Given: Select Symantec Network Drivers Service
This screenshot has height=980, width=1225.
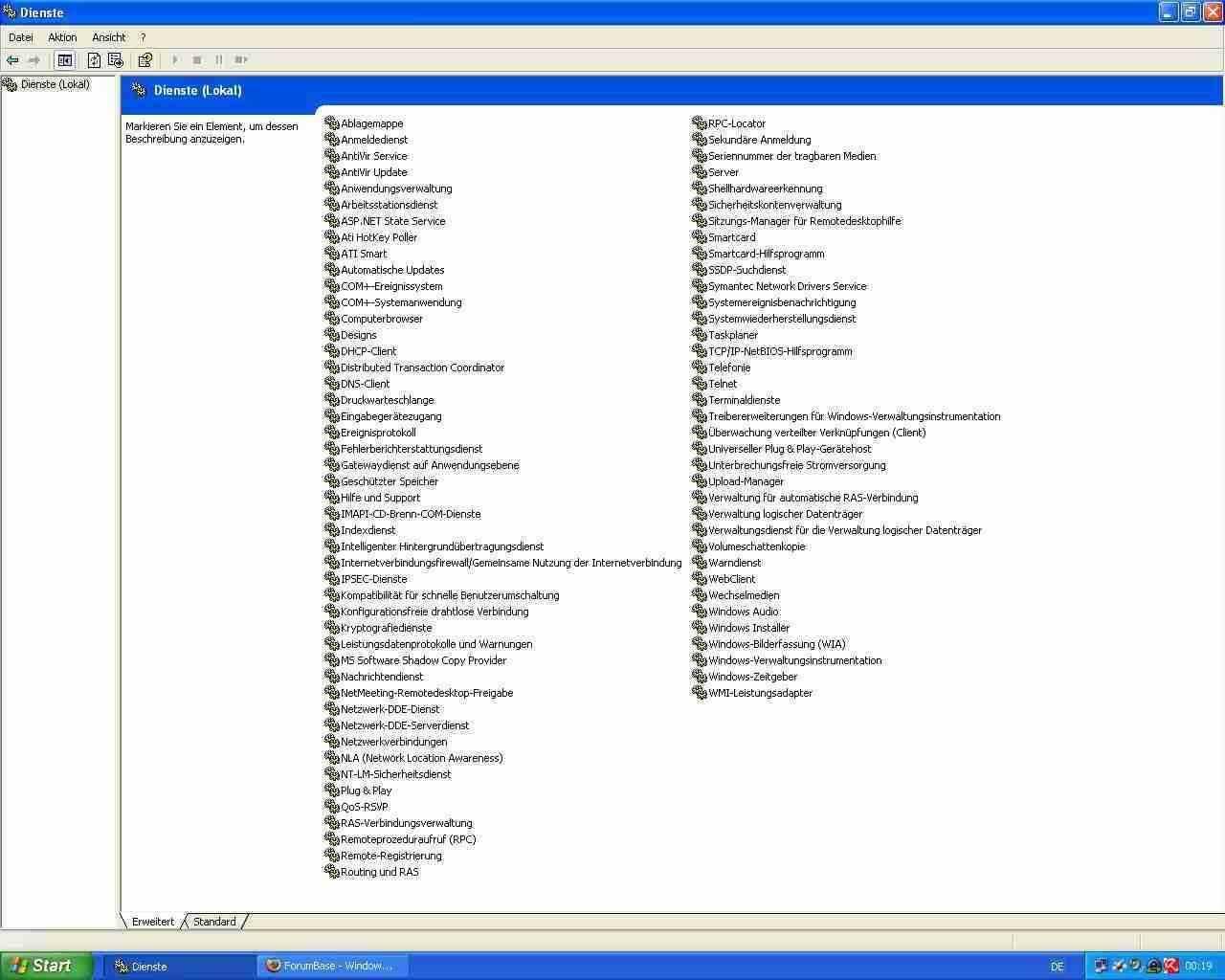Looking at the screenshot, I should (x=788, y=286).
